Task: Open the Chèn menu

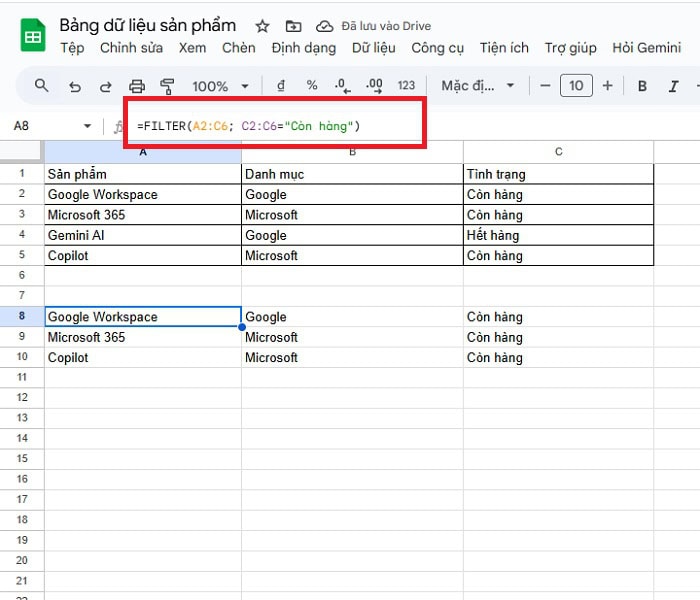Action: click(x=239, y=48)
